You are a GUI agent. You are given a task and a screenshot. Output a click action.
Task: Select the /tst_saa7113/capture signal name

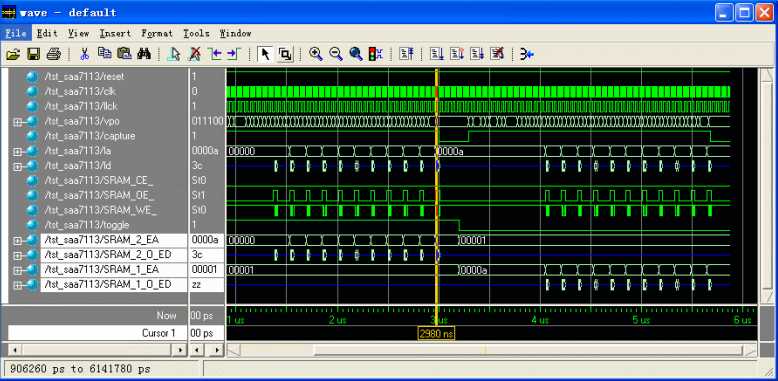point(90,136)
